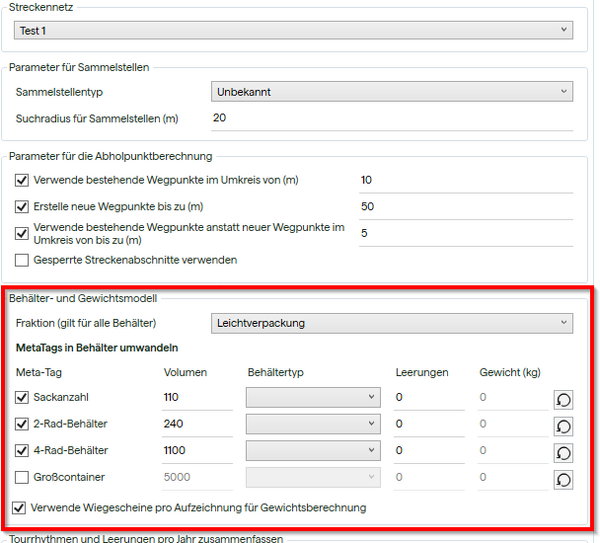Open the Streckennetz dropdown showing Test 1
Viewport: 600px width, 543px height.
tap(294, 31)
